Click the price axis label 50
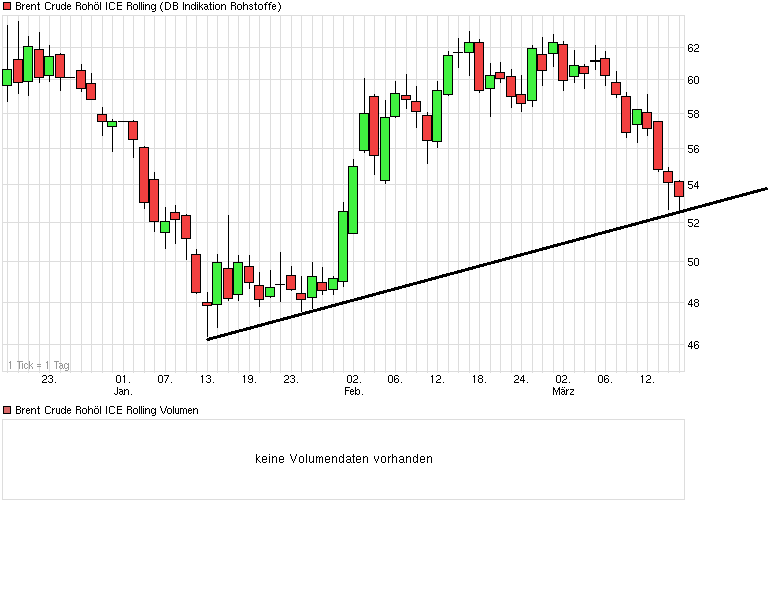This screenshot has height=614, width=768. [x=693, y=262]
